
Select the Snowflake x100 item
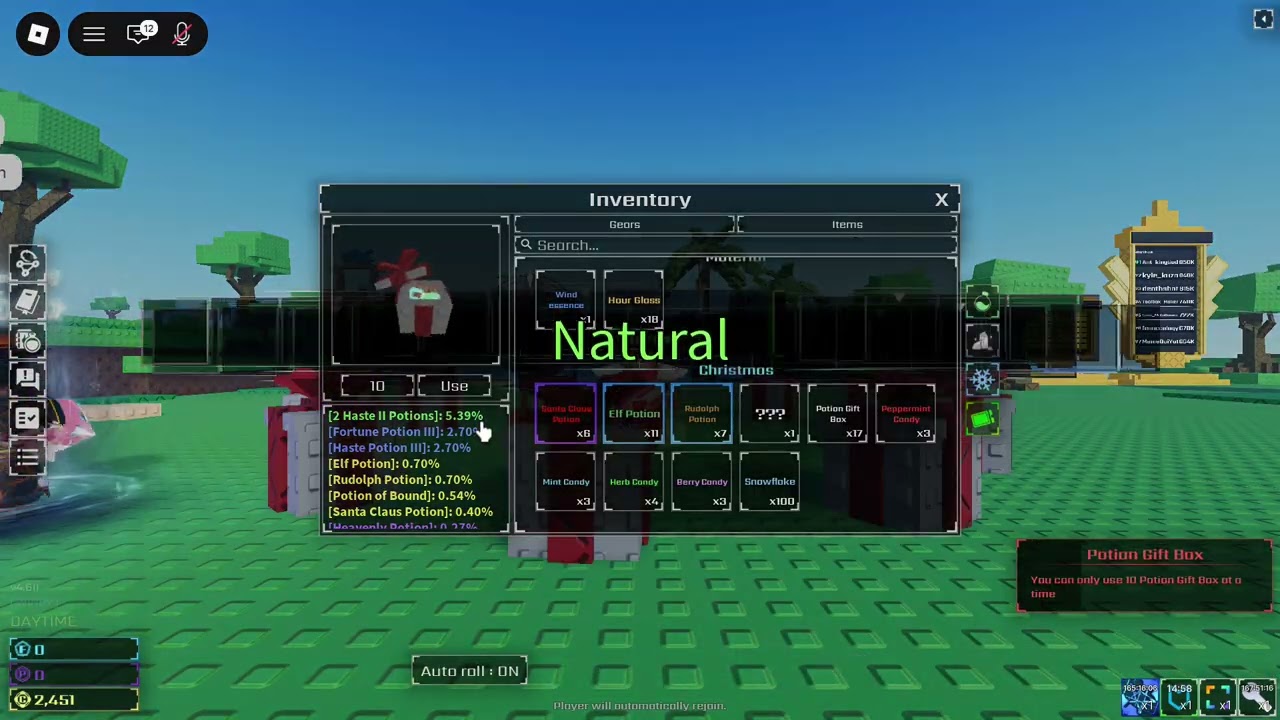770,481
